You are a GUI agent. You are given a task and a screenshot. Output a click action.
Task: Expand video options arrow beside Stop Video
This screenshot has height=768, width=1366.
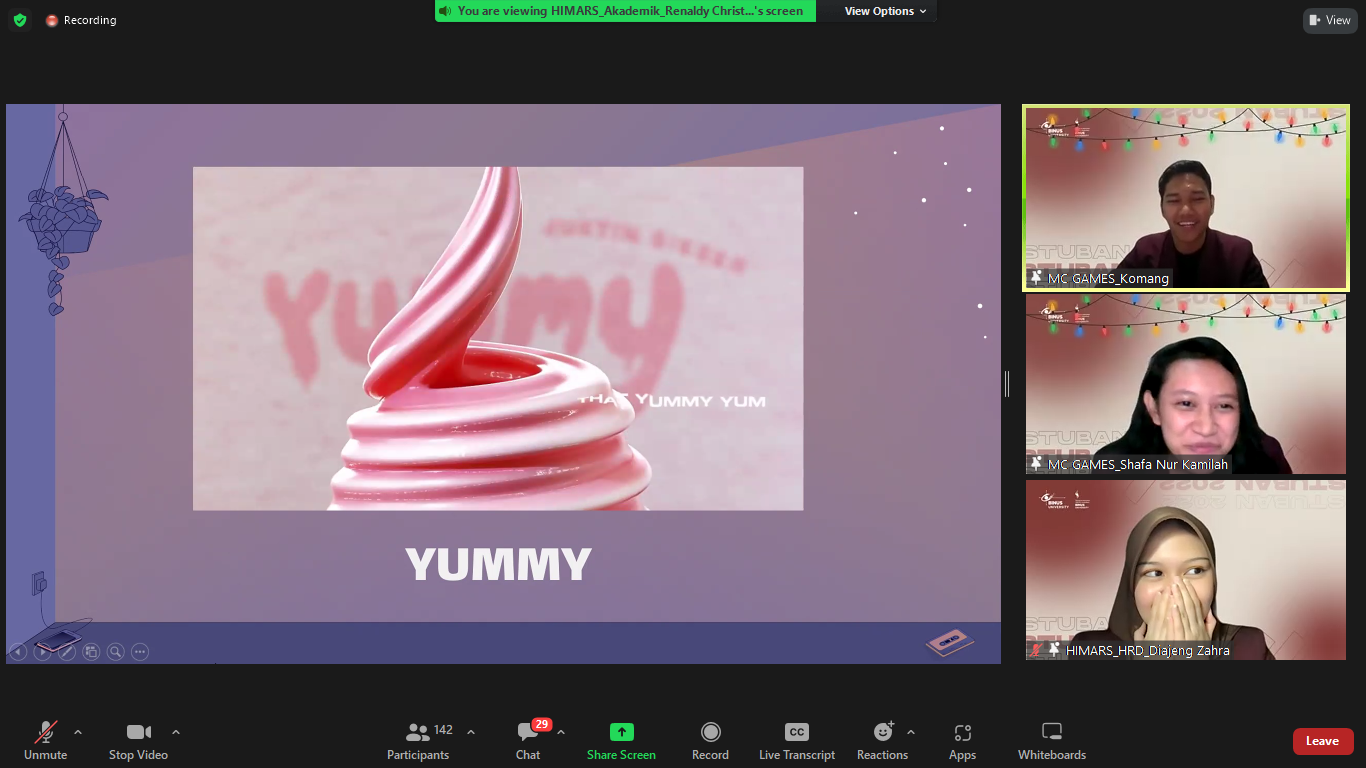point(176,732)
